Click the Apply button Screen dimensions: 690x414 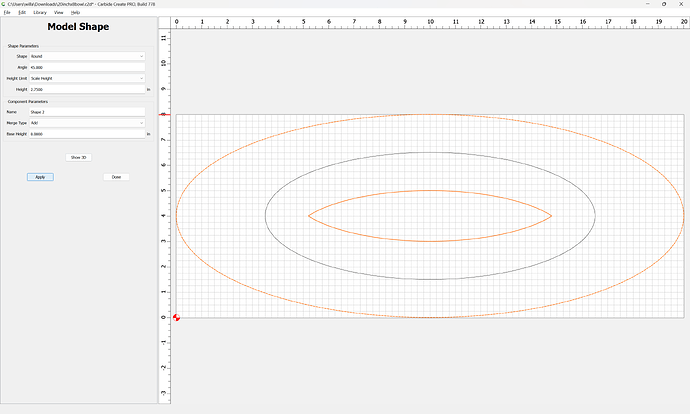click(40, 177)
